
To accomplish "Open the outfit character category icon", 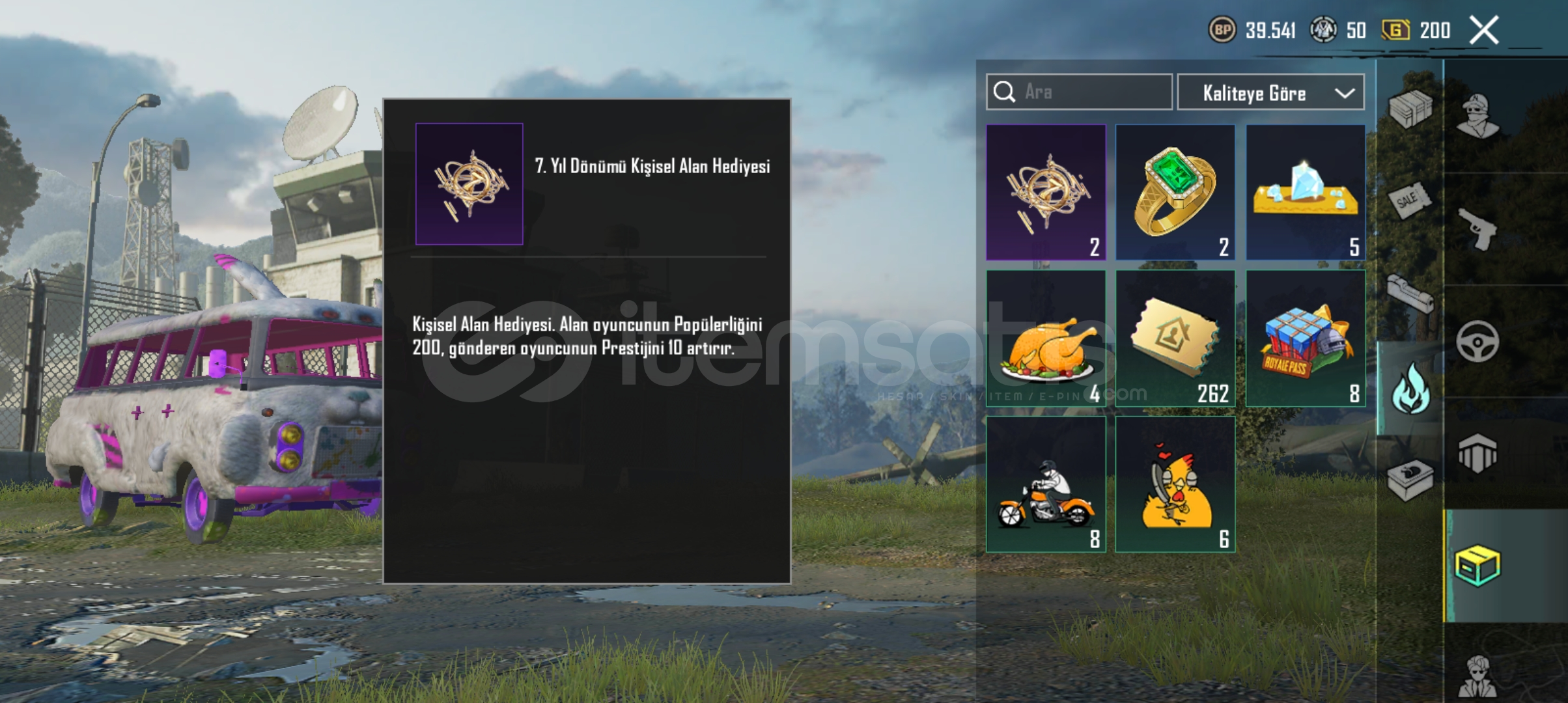I will (1478, 117).
